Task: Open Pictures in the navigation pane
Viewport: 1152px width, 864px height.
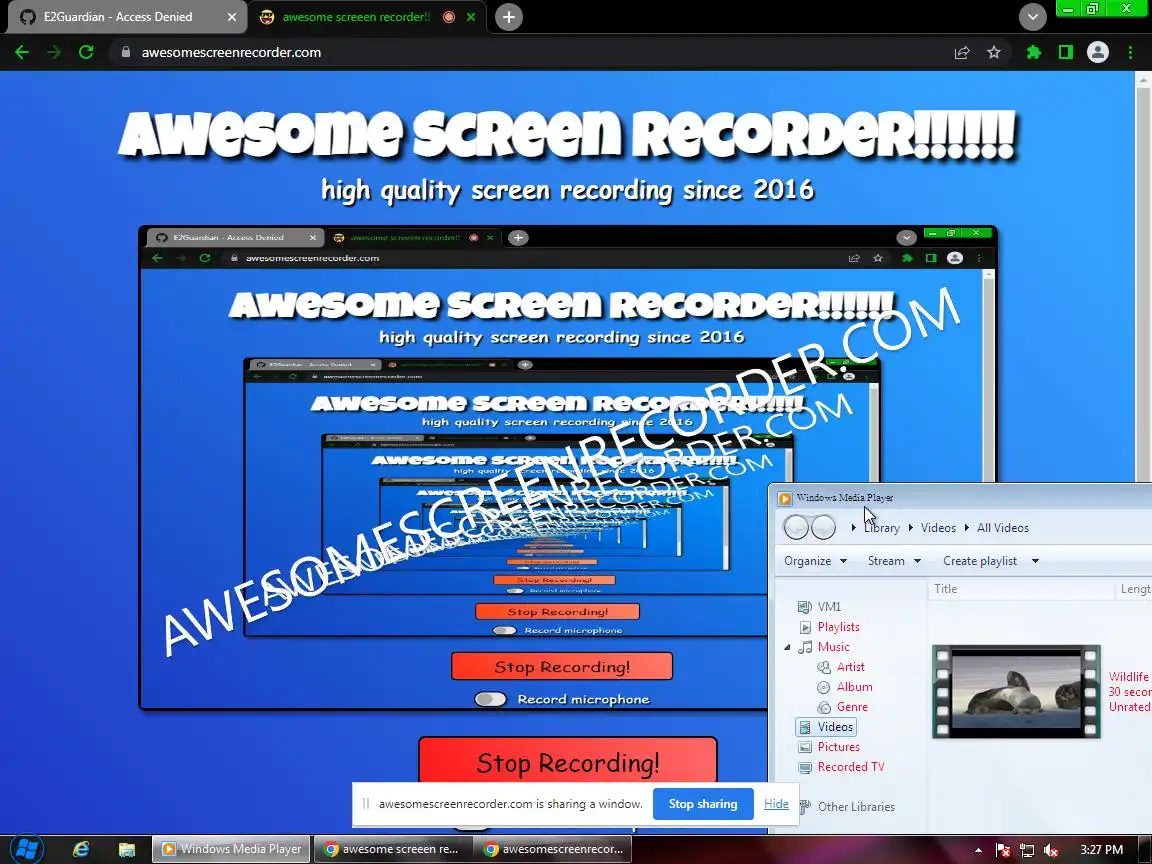Action: coord(838,746)
